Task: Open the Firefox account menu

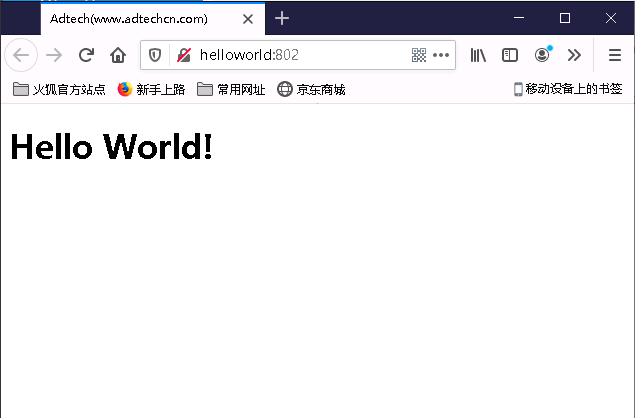Action: pos(542,55)
